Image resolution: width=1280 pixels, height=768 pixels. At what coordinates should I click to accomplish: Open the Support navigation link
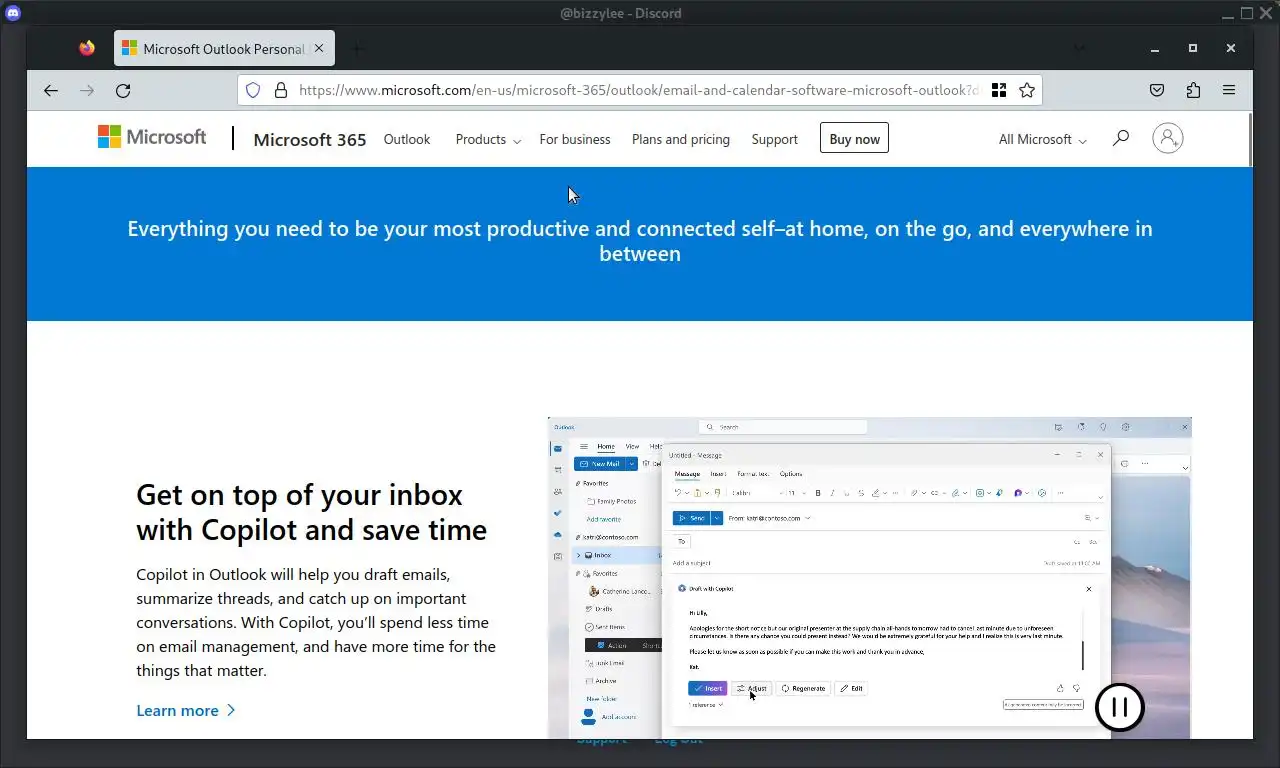[775, 139]
